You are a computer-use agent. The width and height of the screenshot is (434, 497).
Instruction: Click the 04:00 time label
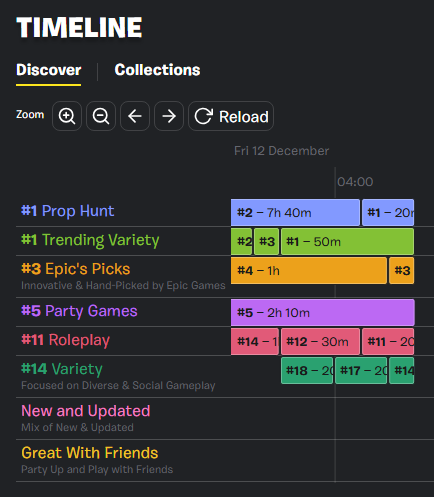pyautogui.click(x=355, y=182)
